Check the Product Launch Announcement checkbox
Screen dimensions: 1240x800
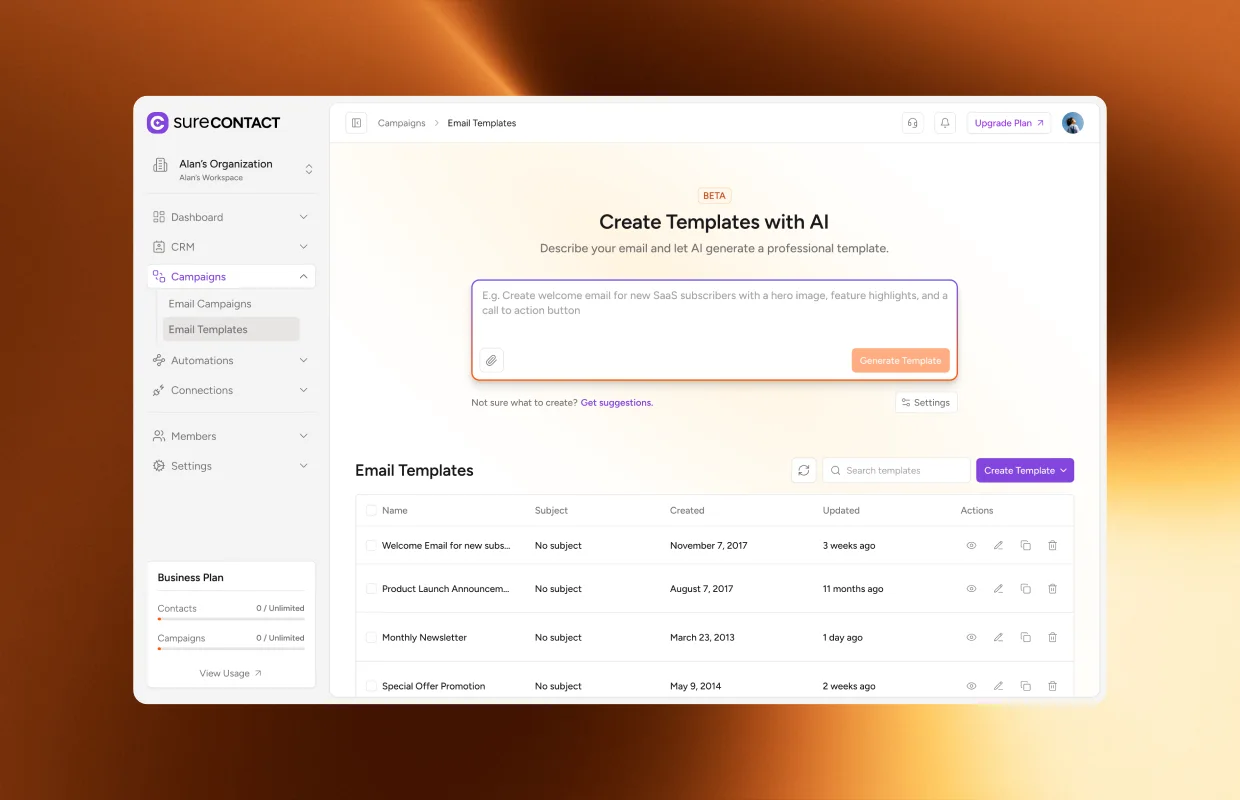click(x=372, y=589)
